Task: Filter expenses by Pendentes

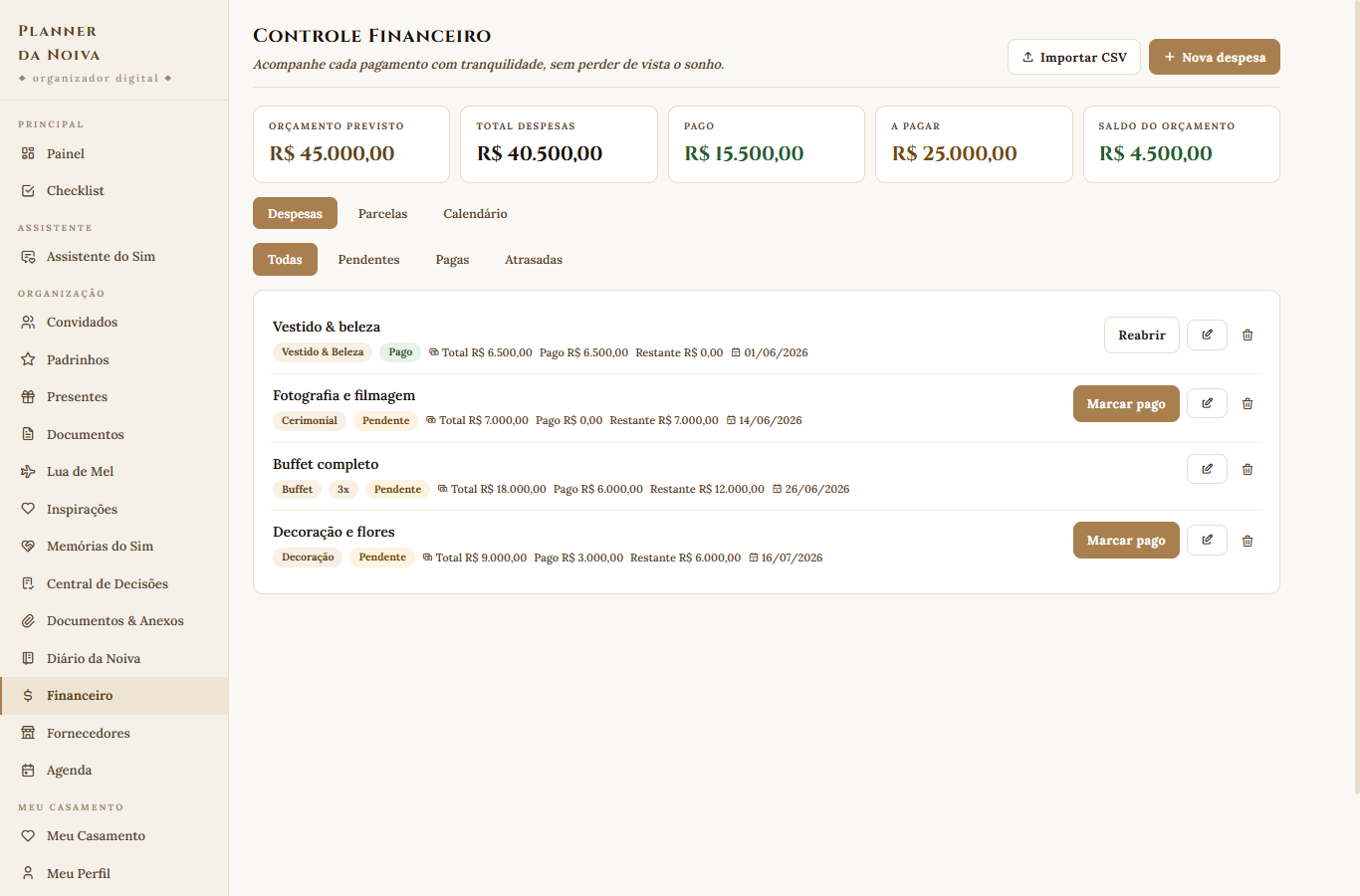Action: [x=368, y=259]
